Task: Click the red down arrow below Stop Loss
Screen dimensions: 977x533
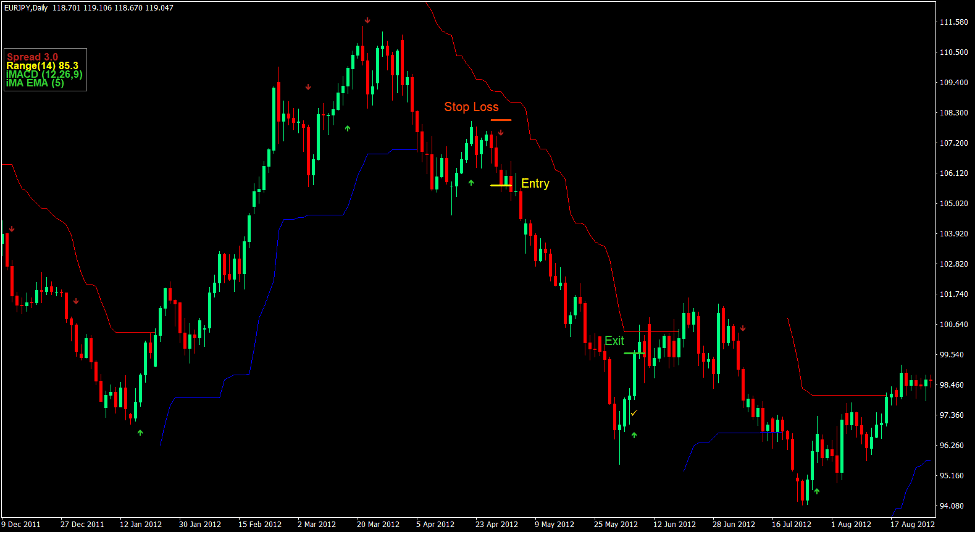Action: click(x=501, y=133)
